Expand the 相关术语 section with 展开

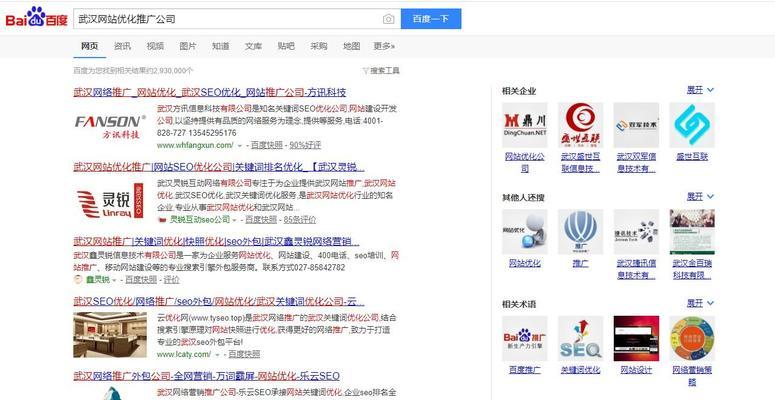(700, 303)
